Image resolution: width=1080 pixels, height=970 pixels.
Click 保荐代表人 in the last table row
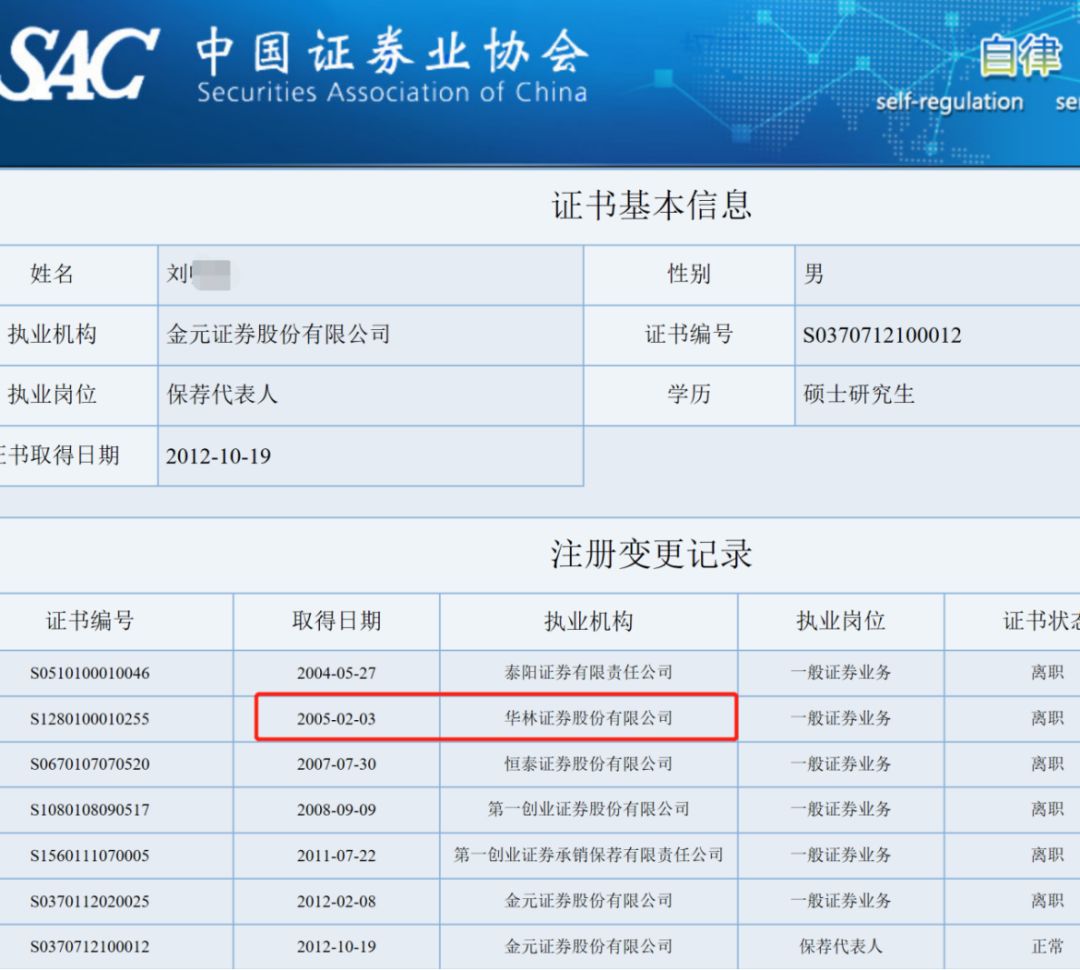tap(840, 947)
